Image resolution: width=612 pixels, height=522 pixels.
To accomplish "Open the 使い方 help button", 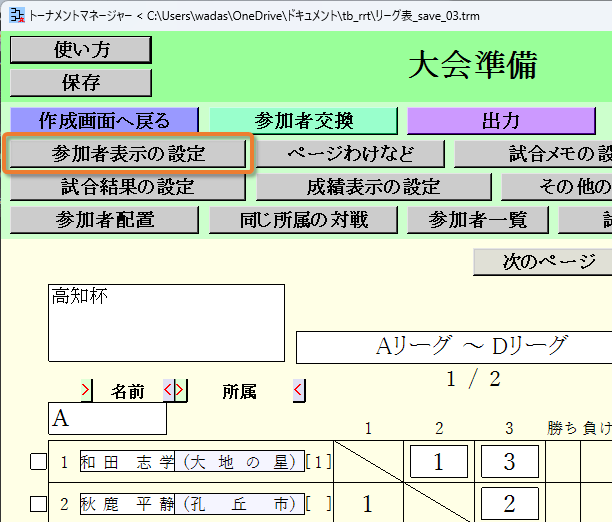I will [81, 50].
